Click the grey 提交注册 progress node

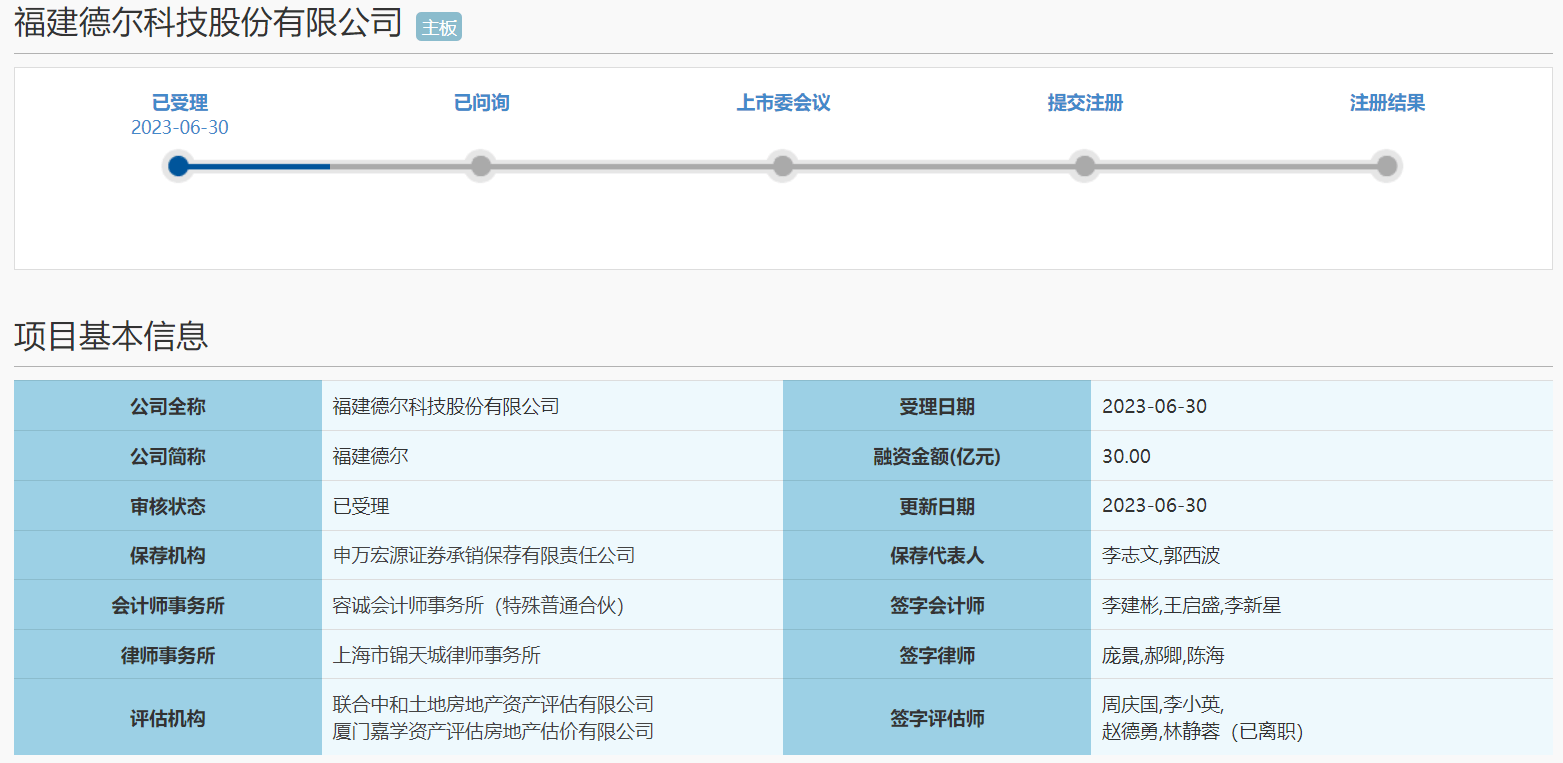click(1085, 166)
